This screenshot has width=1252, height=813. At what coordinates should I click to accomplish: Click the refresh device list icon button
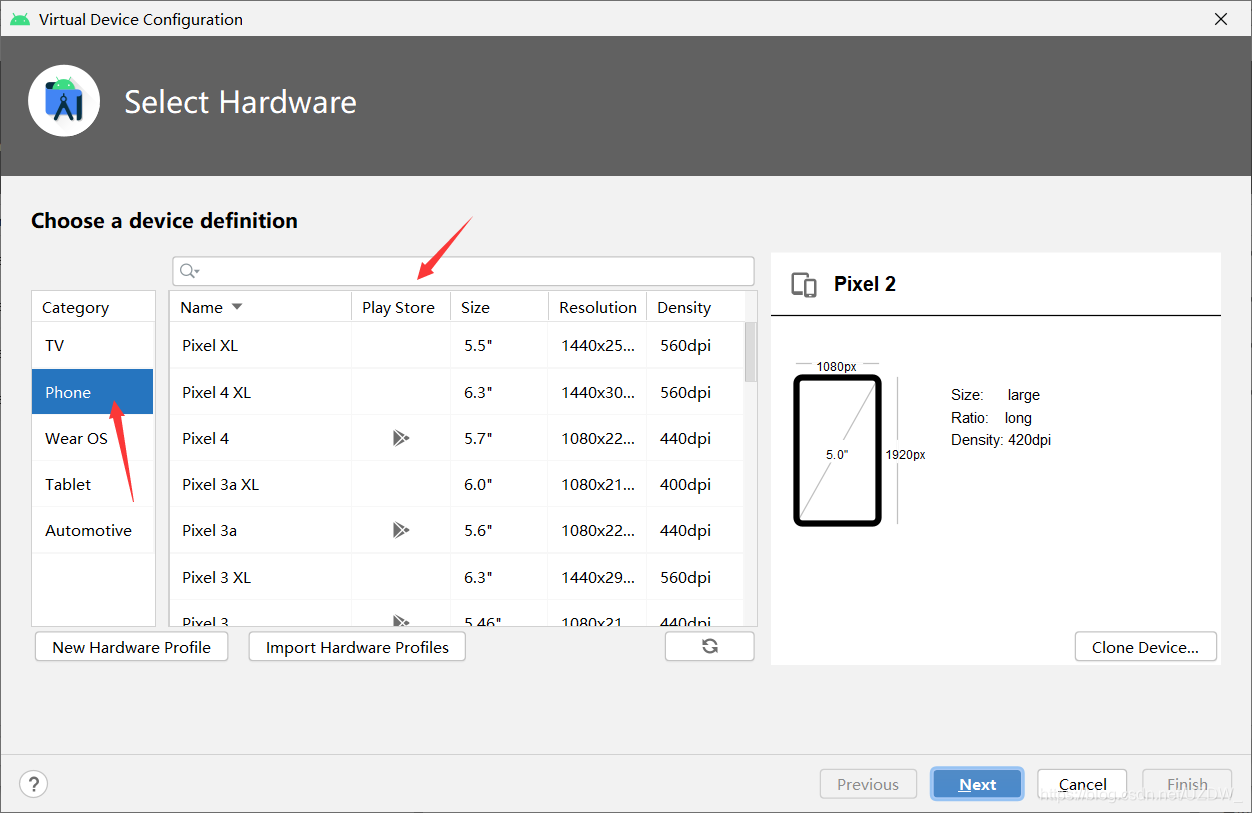pyautogui.click(x=709, y=646)
